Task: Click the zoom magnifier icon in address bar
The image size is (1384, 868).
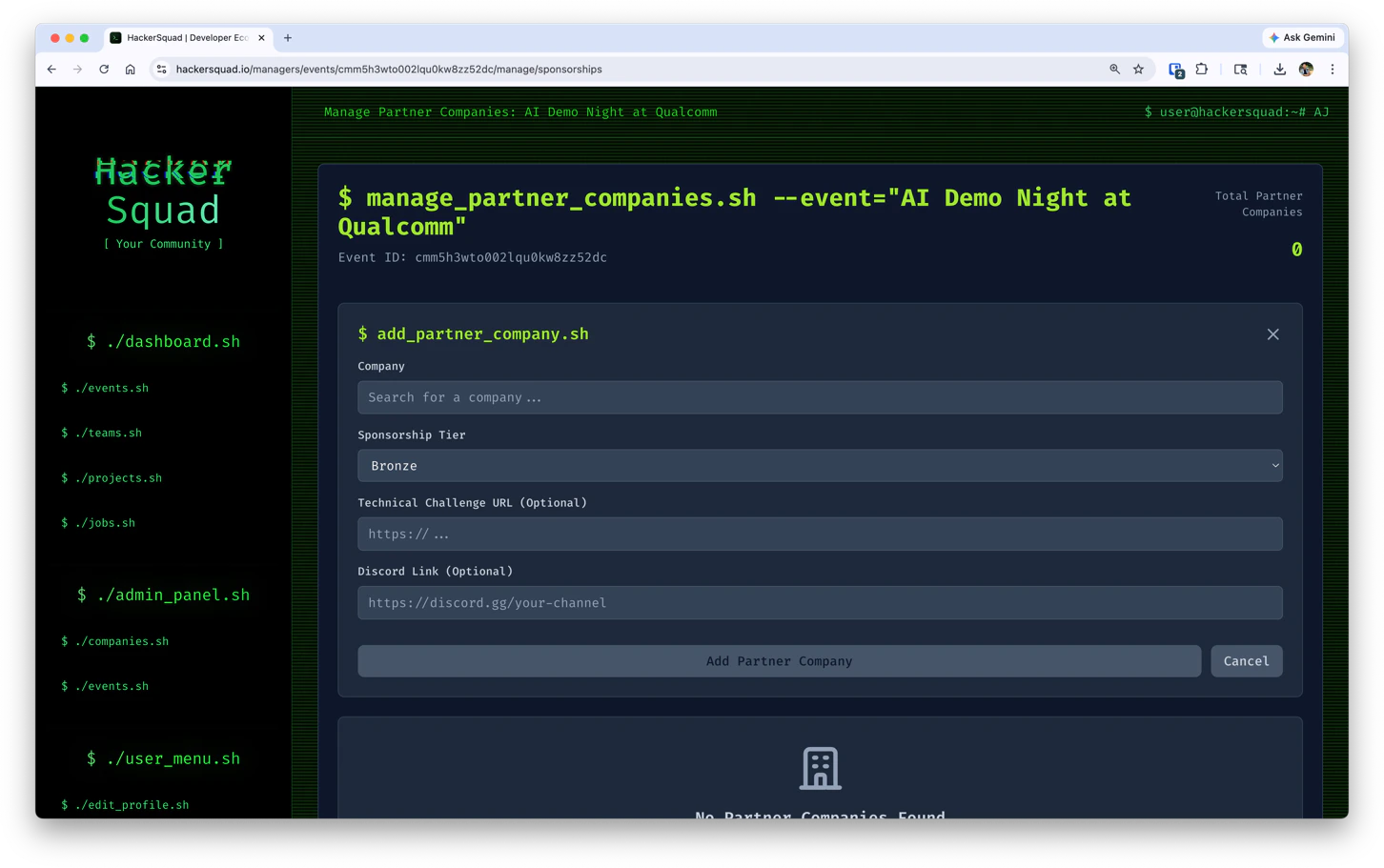Action: 1114,70
